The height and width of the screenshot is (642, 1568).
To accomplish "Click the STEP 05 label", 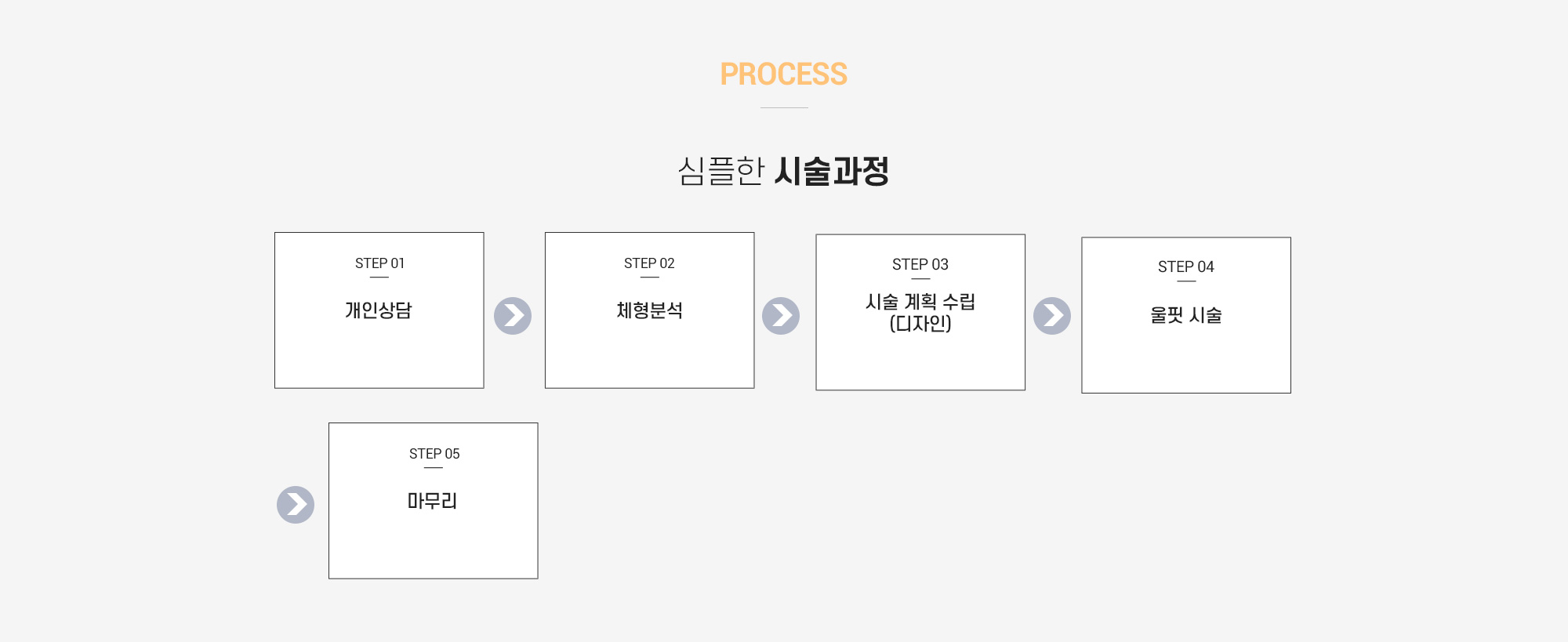I will [434, 454].
